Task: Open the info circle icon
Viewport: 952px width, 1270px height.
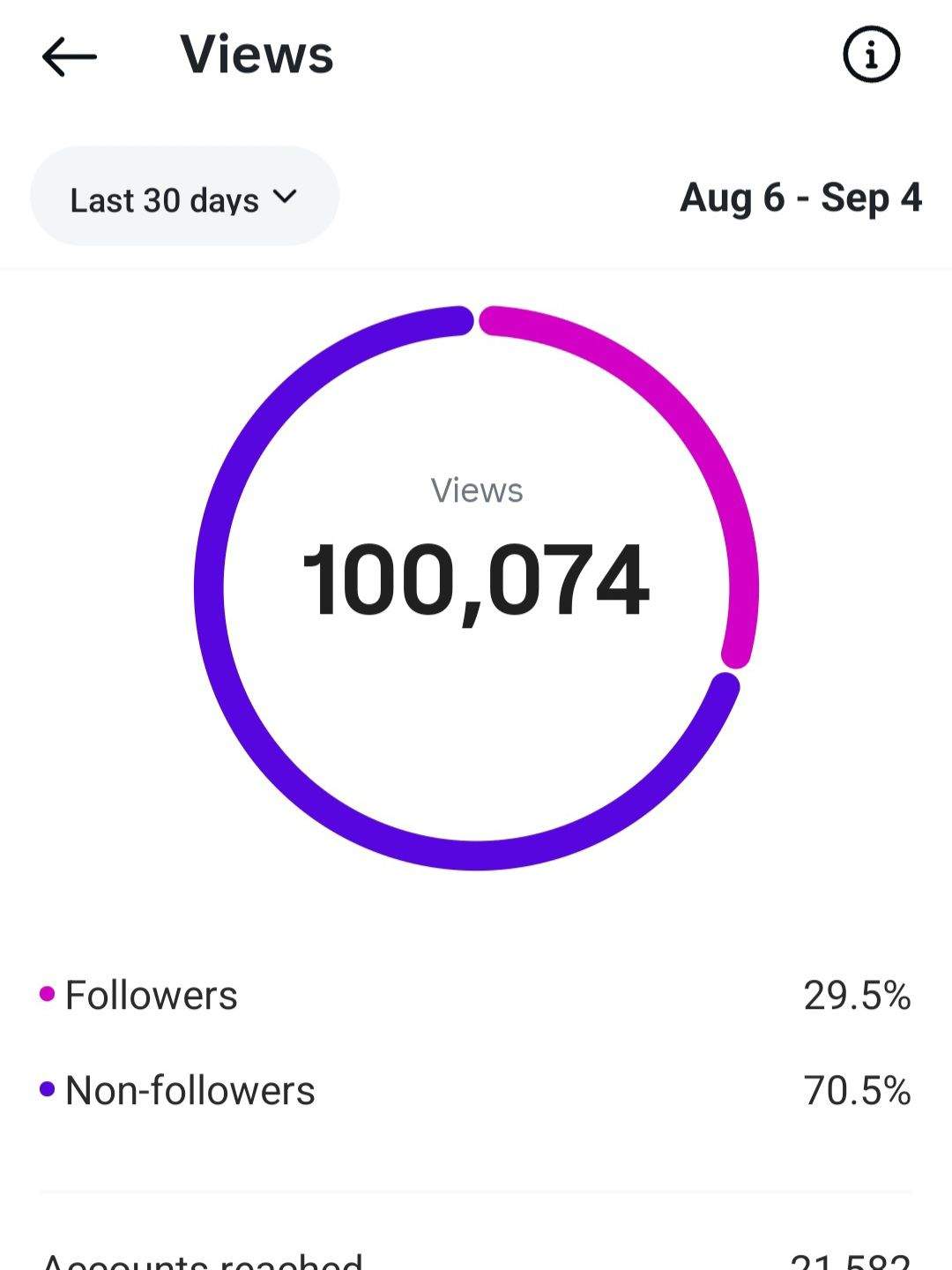Action: tap(871, 55)
